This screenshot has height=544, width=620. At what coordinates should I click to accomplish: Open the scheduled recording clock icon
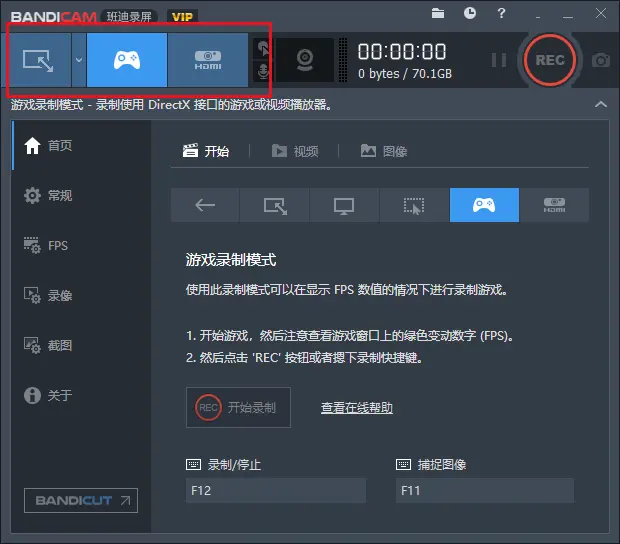(x=470, y=13)
